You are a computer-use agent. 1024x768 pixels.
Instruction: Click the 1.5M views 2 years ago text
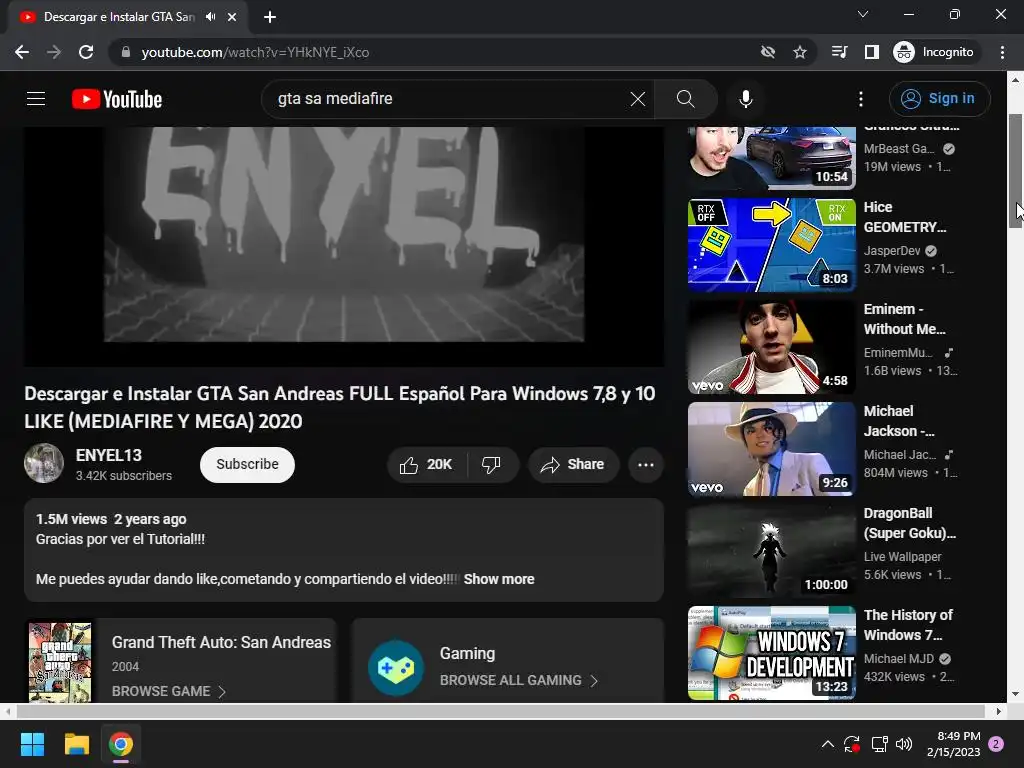click(x=111, y=519)
